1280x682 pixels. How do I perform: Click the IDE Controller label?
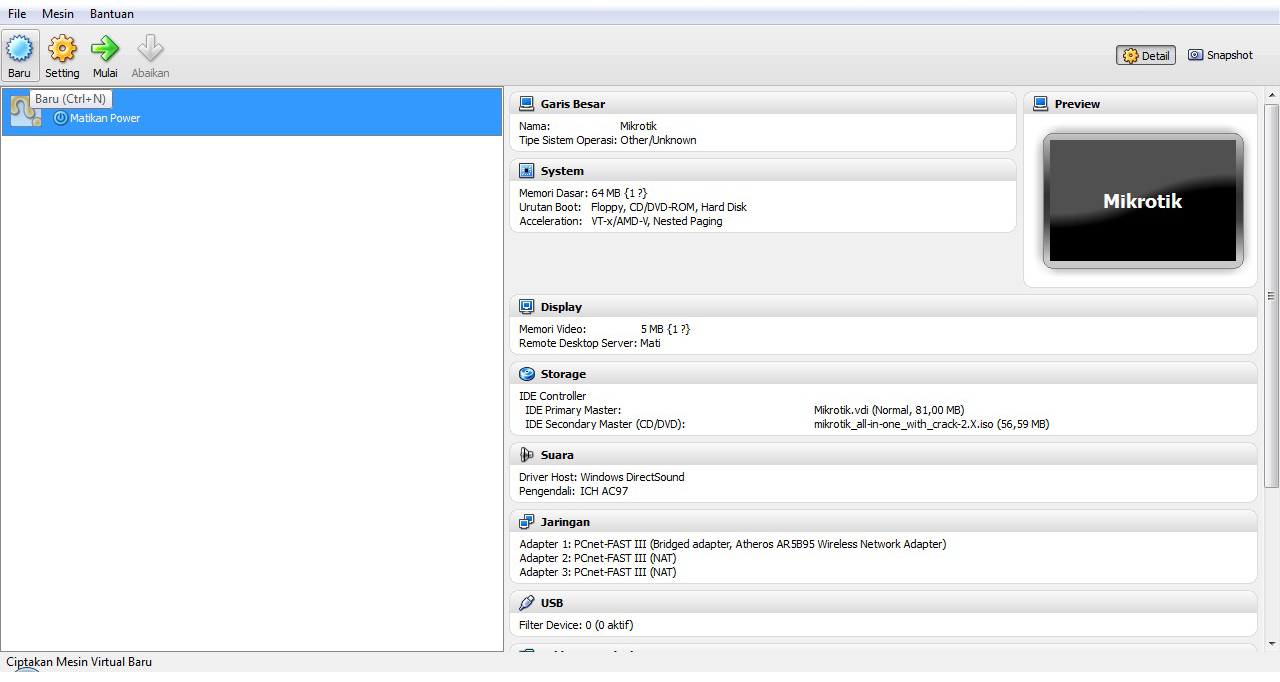click(553, 396)
